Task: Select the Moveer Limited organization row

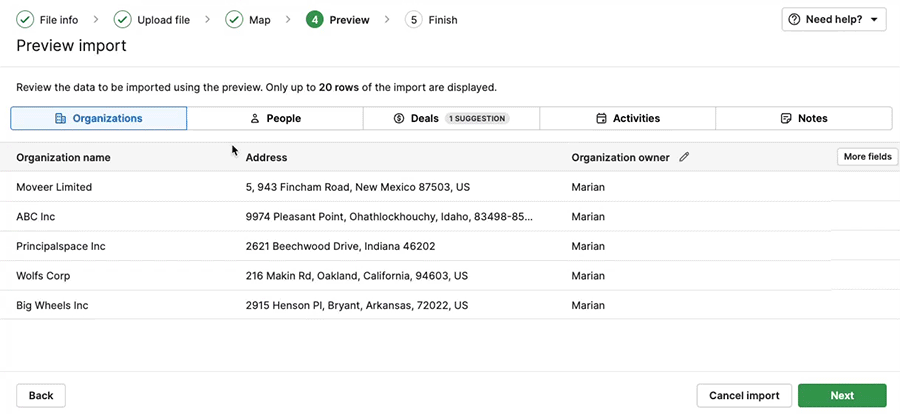Action: point(54,187)
